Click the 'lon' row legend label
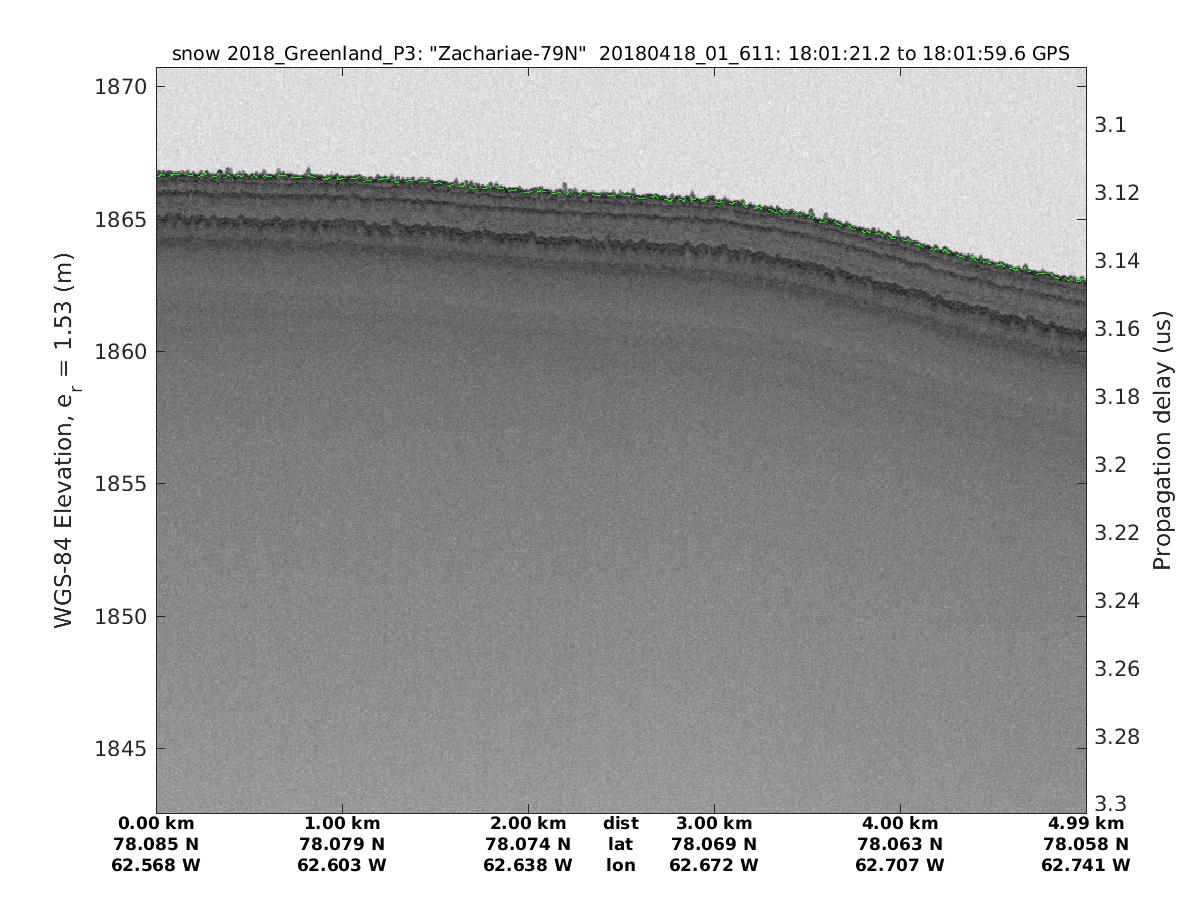Image resolution: width=1200 pixels, height=900 pixels. (x=621, y=865)
